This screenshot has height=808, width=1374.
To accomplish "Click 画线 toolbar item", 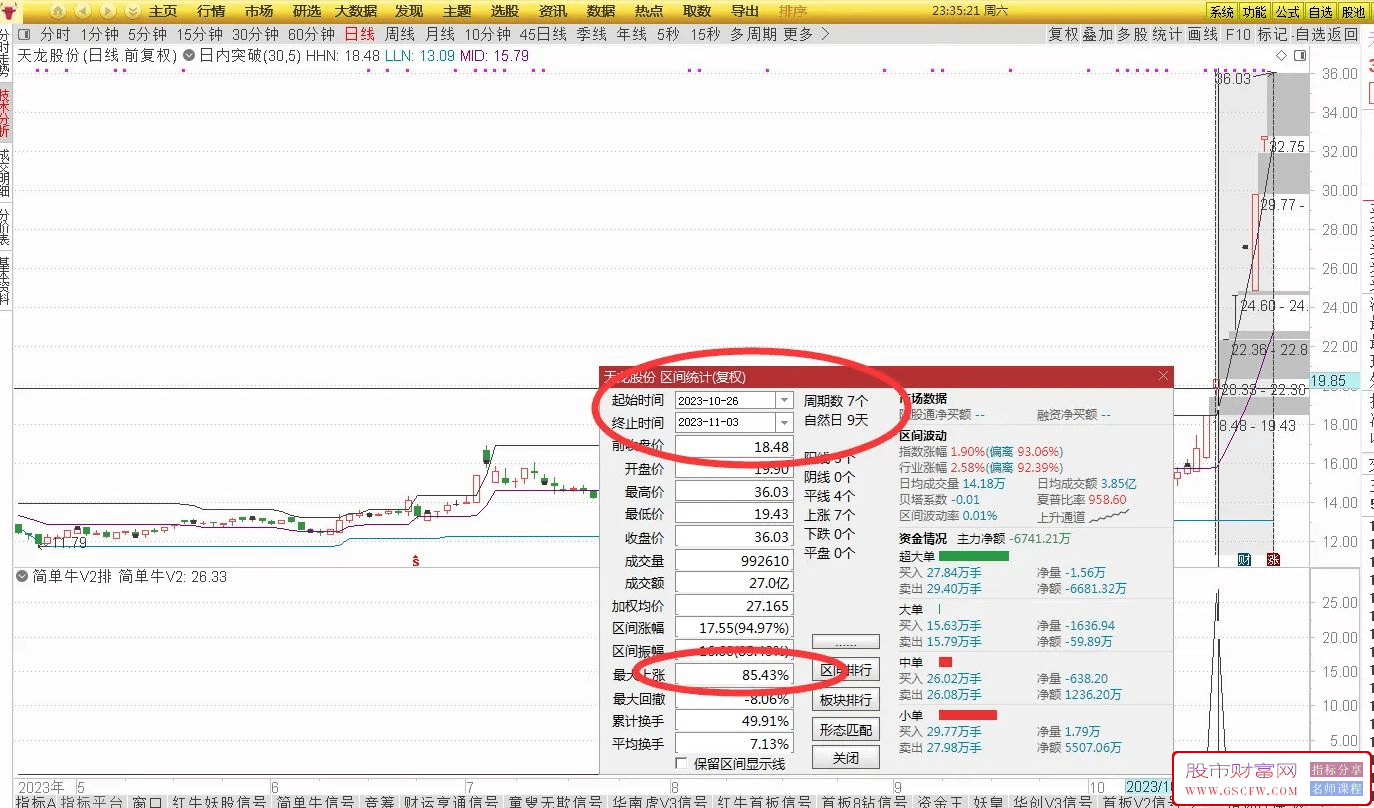I will 1202,34.
